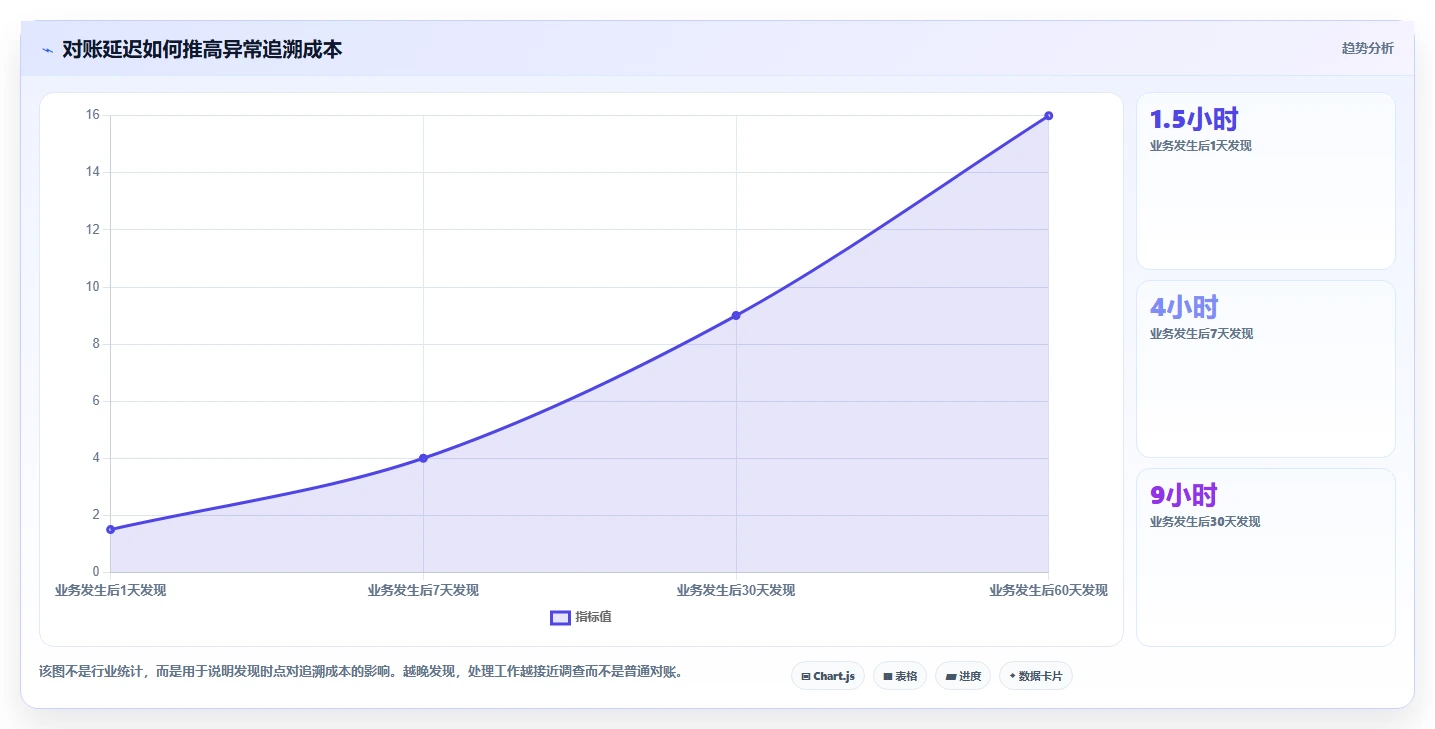The width and height of the screenshot is (1435, 729).
Task: Click the card caption 业务发生后1天发现
Action: [x=1201, y=146]
